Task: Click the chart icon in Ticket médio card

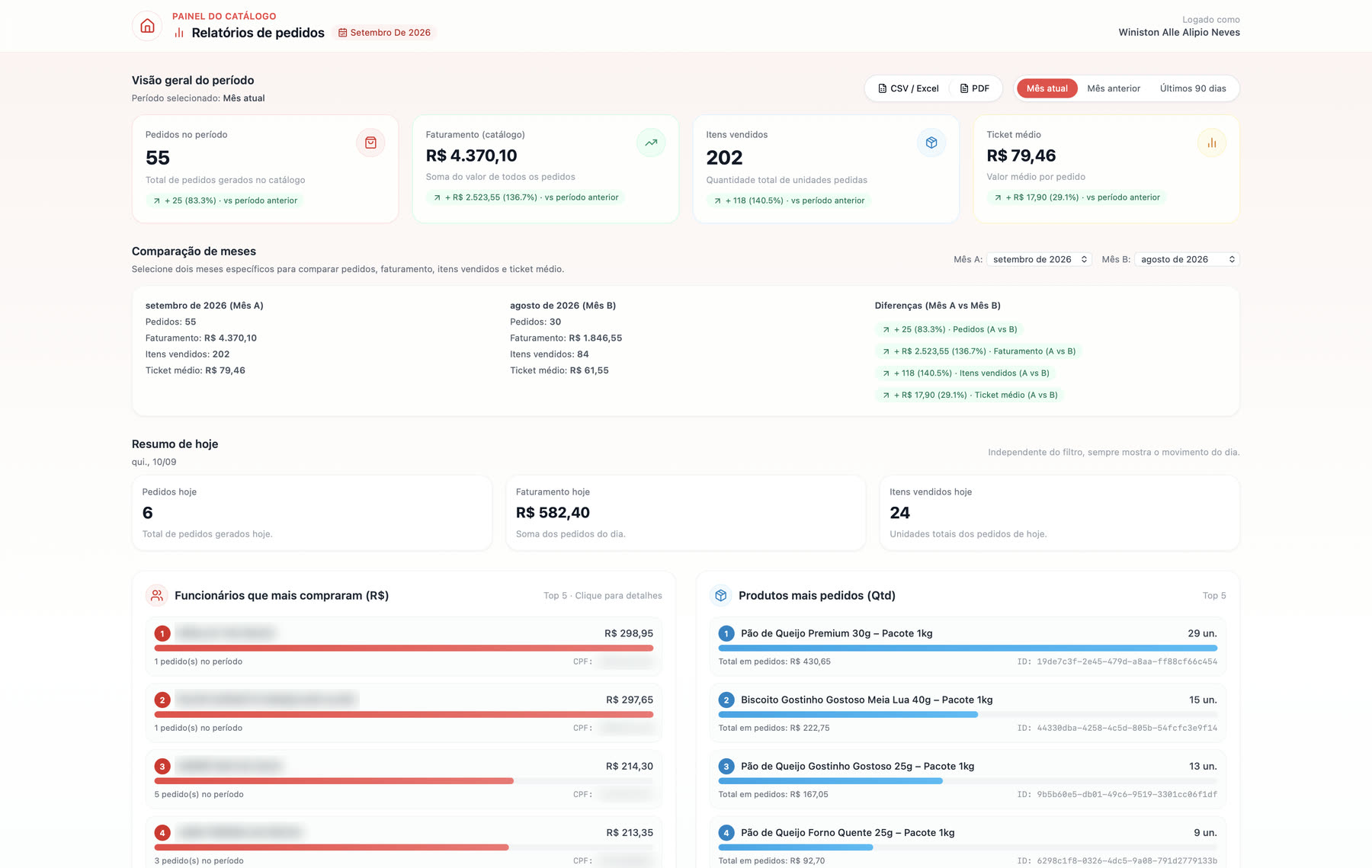Action: click(x=1212, y=143)
